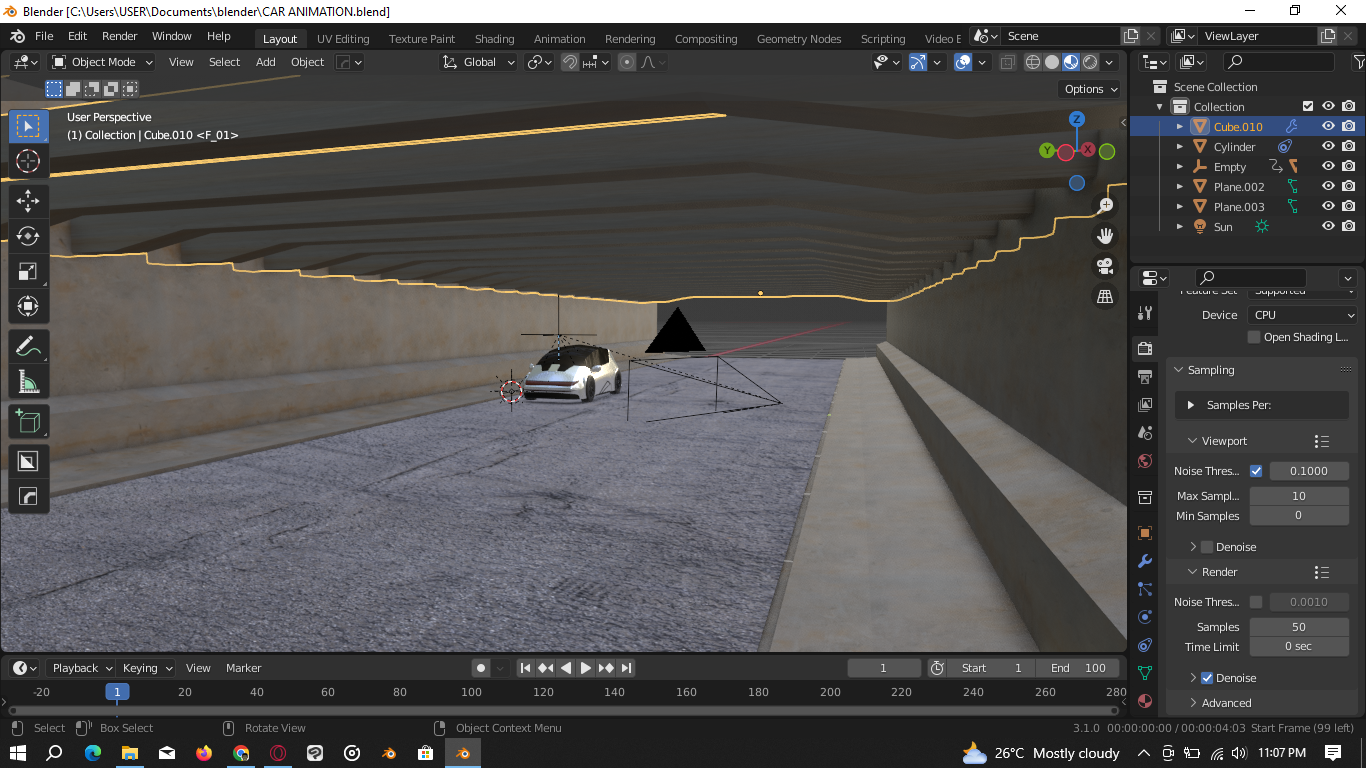1366x768 pixels.
Task: Enable Render Noise Threshold checkbox
Action: pyautogui.click(x=1256, y=602)
